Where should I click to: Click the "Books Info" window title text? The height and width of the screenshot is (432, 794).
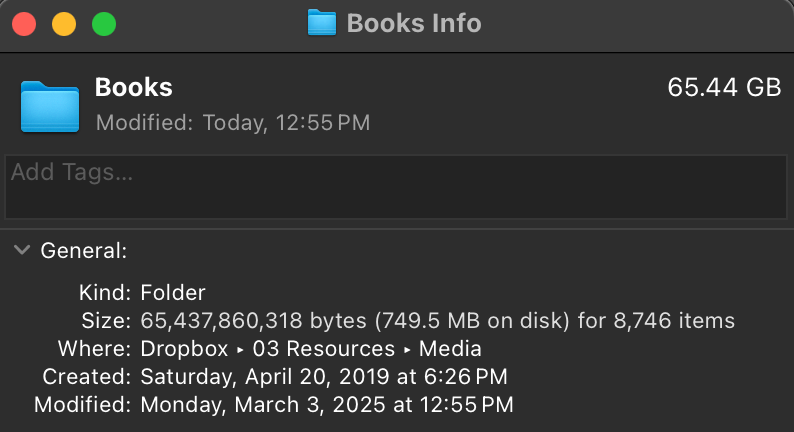tap(413, 23)
